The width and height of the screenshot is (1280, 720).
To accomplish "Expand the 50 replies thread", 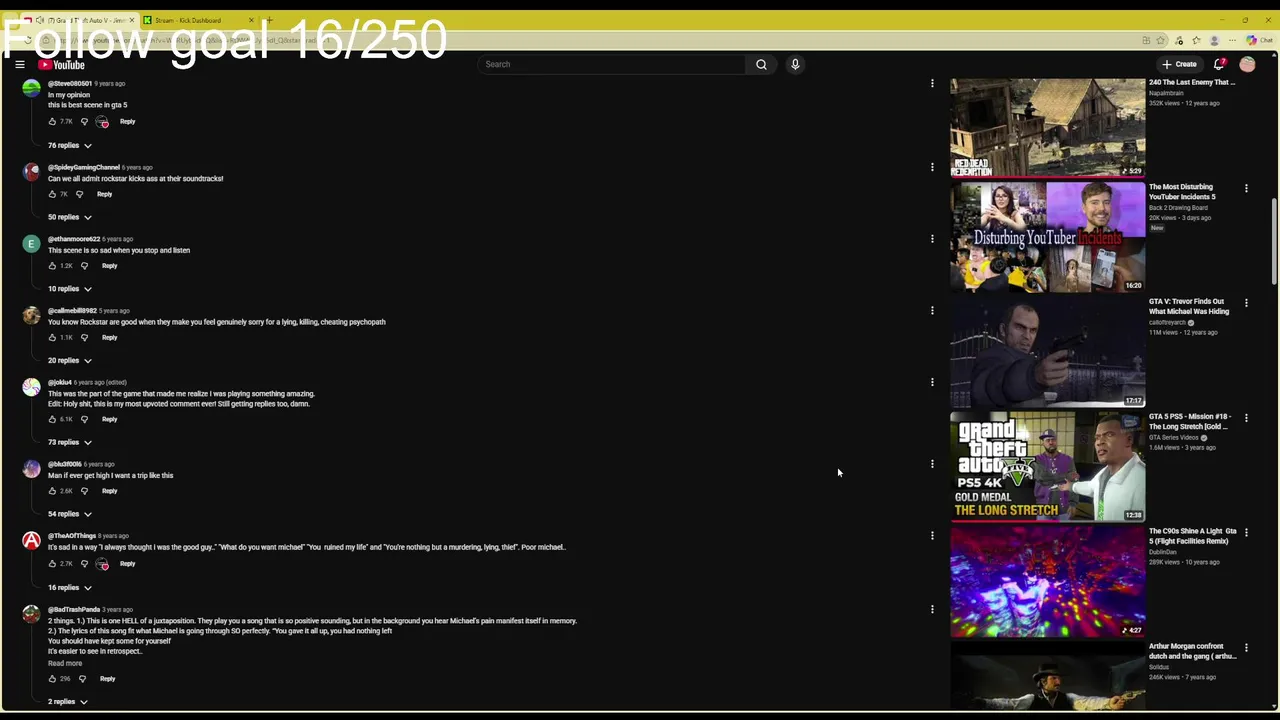I will tap(70, 217).
